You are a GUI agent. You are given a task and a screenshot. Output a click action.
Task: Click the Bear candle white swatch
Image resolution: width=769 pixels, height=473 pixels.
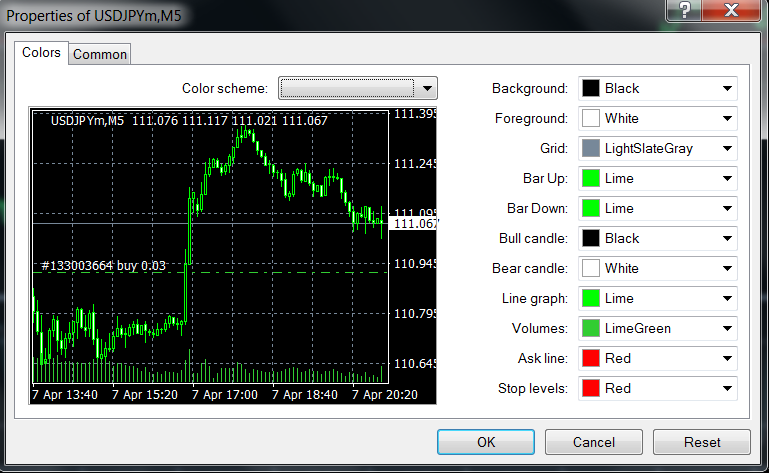[x=591, y=268]
